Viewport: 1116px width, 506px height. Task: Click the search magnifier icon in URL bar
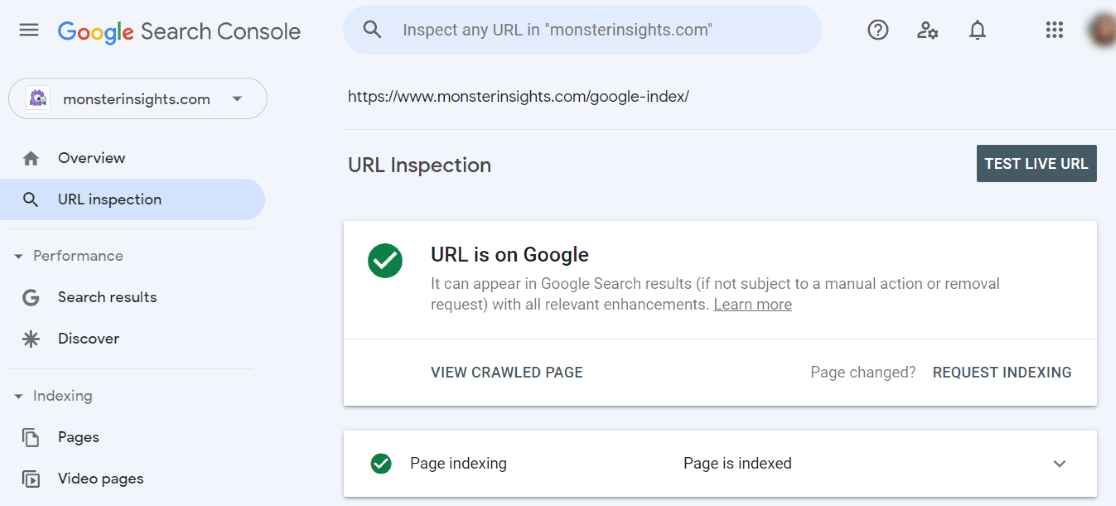(372, 30)
